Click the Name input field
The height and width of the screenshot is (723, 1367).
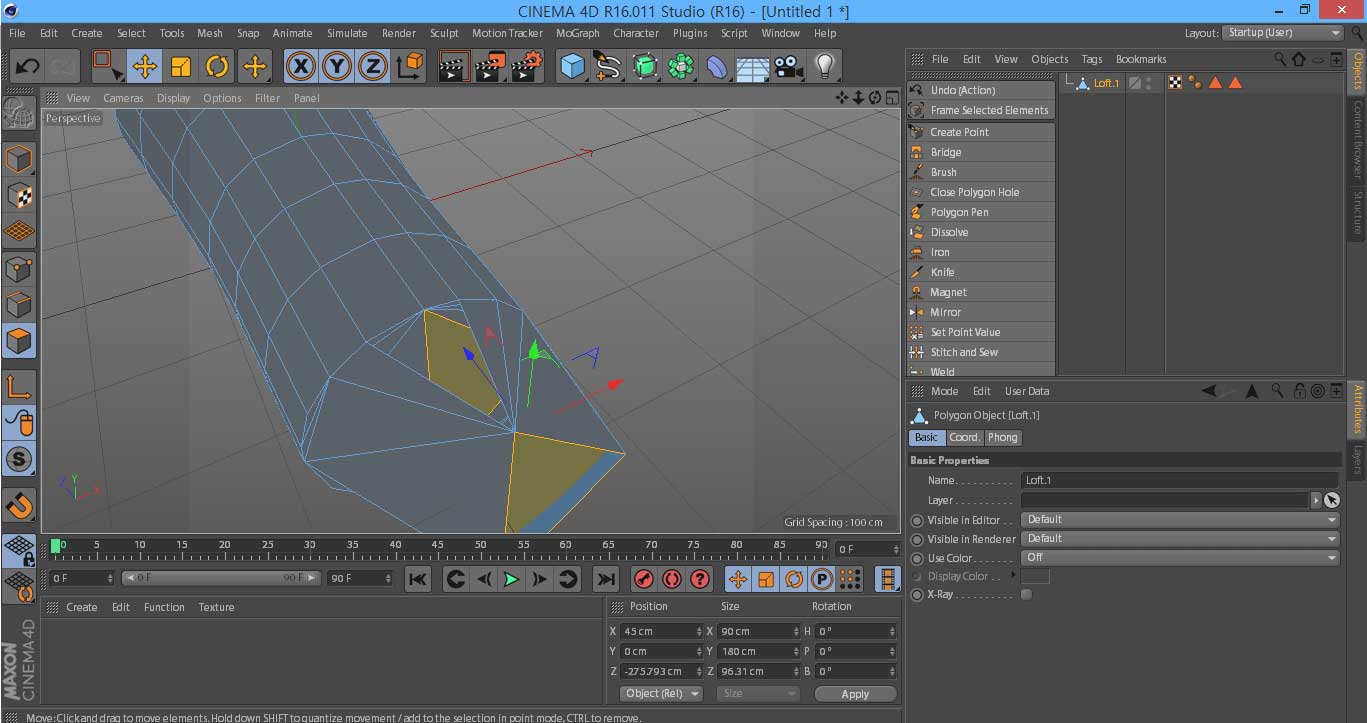1180,480
